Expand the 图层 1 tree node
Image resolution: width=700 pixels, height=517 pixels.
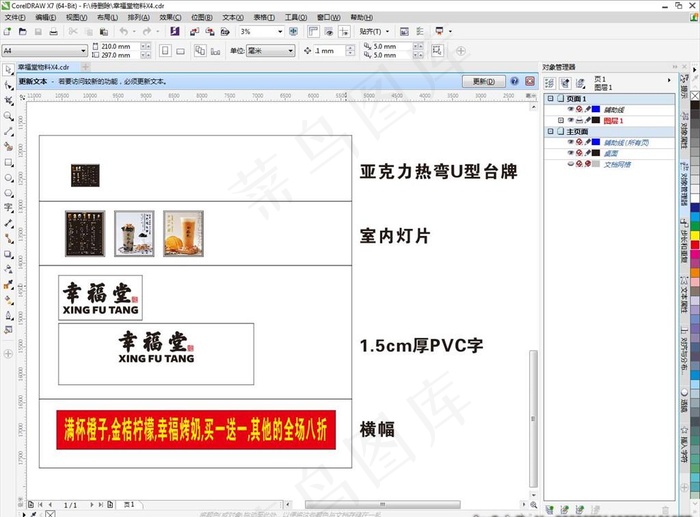click(561, 120)
